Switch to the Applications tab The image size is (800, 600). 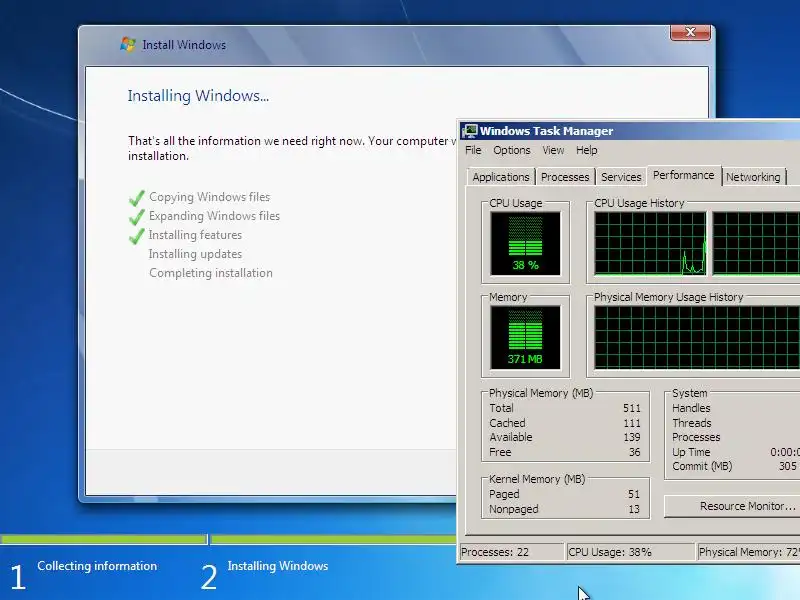coord(501,177)
